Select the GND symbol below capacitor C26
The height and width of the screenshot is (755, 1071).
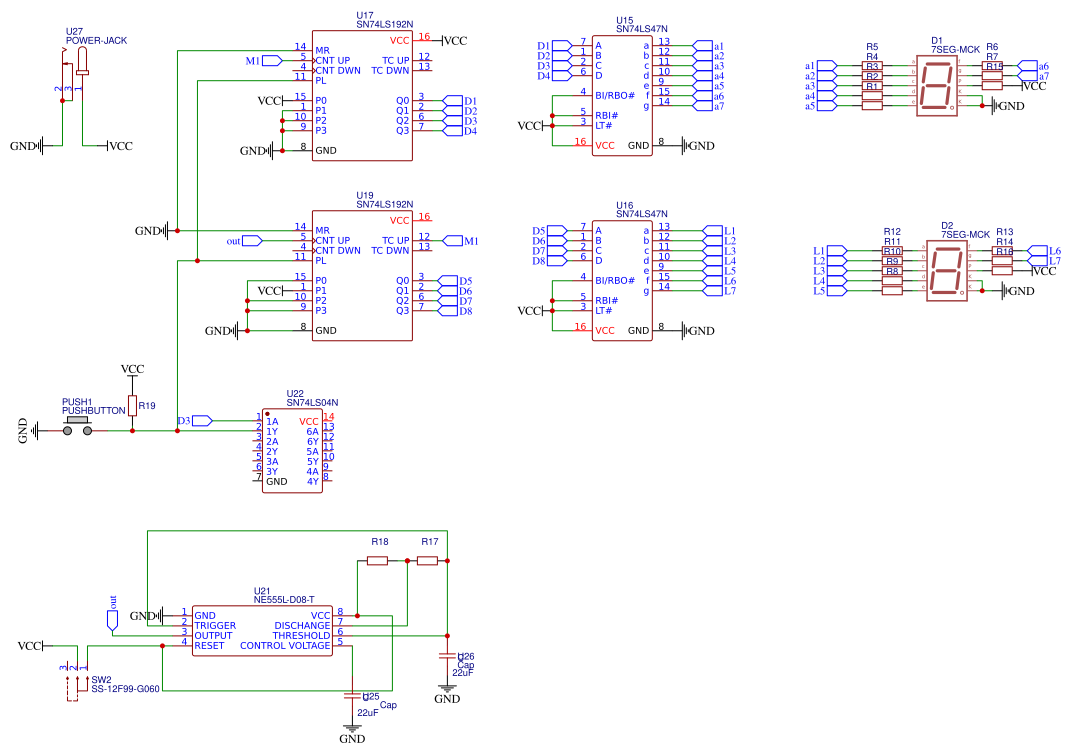[x=447, y=692]
